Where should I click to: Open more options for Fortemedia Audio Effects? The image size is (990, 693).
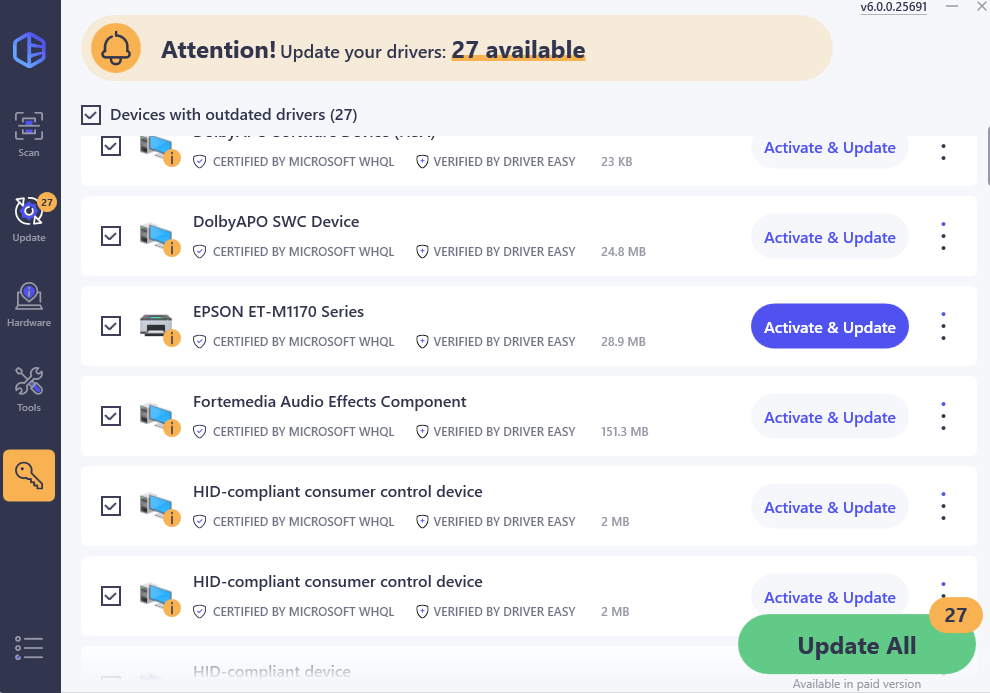click(x=943, y=417)
